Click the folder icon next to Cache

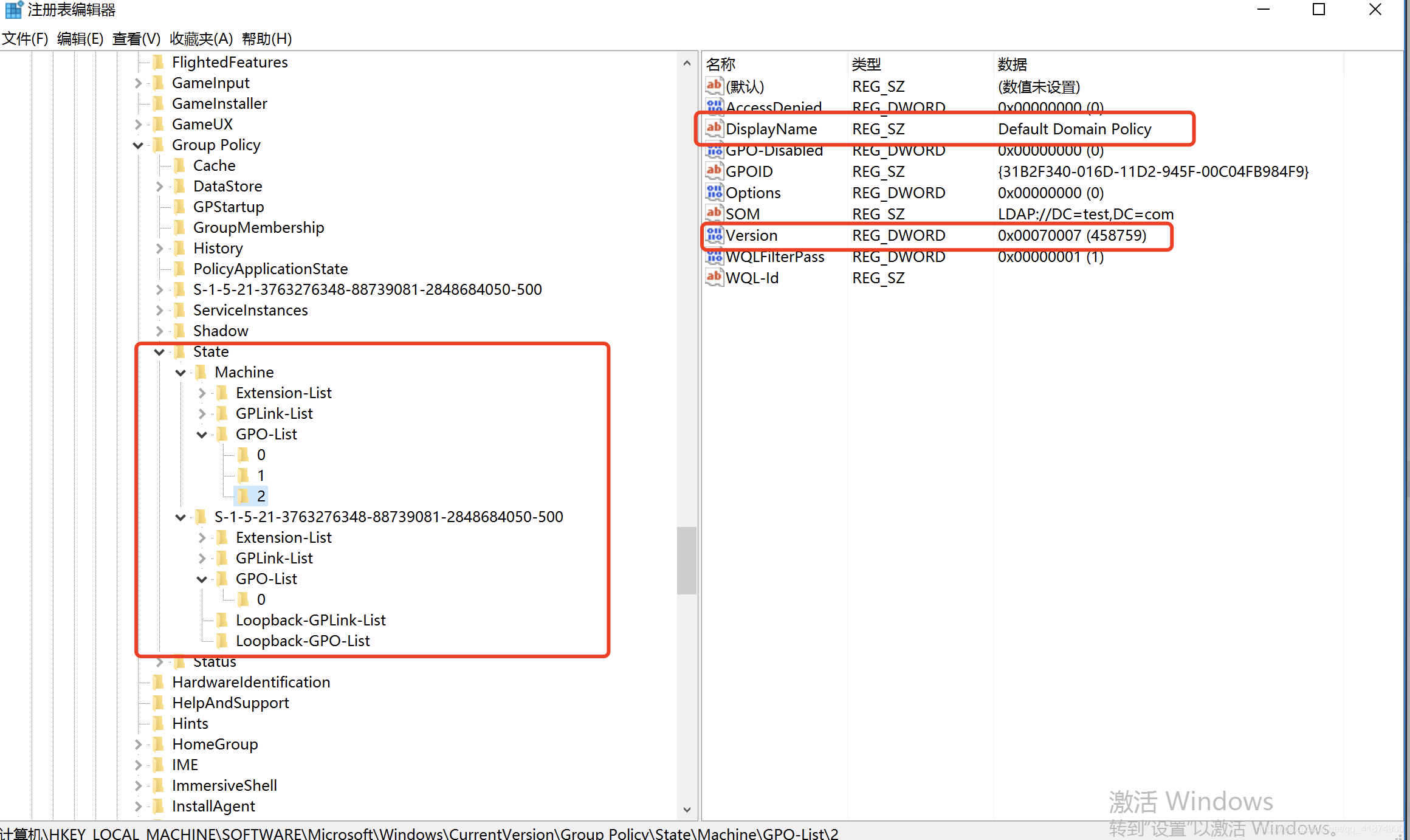tap(180, 165)
